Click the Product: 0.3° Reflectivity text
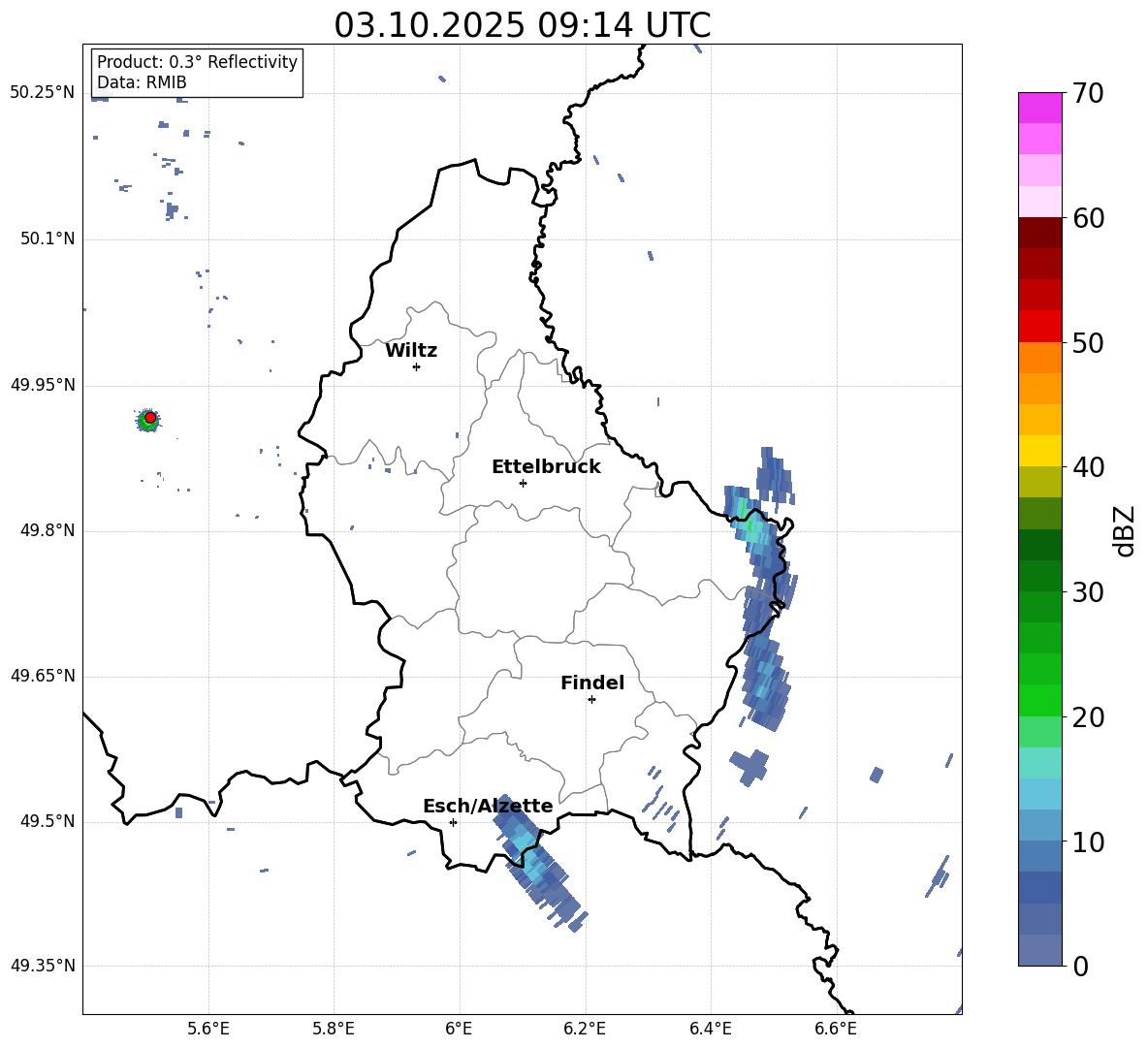1148x1048 pixels. click(x=197, y=61)
